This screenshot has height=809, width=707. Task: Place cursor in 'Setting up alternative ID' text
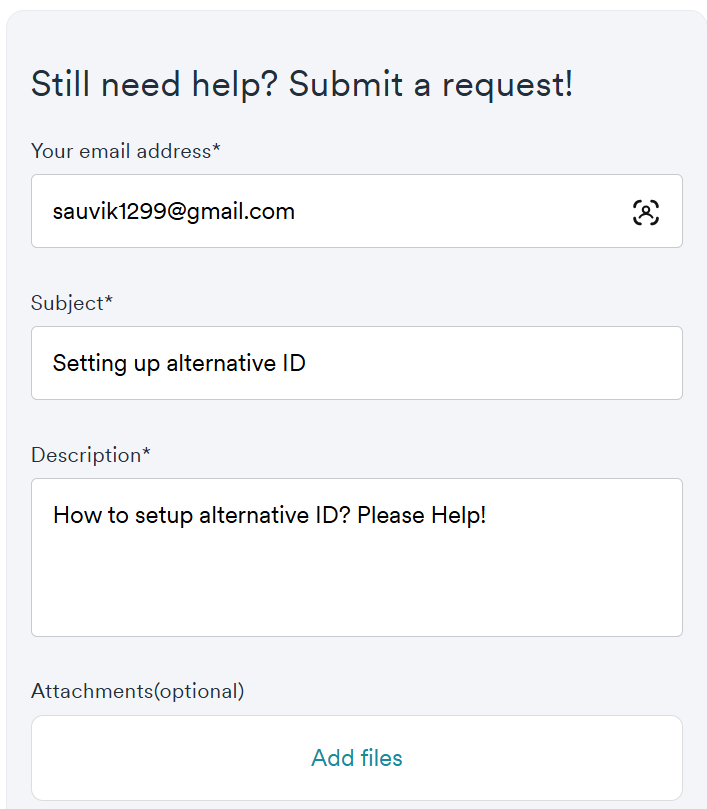179,363
